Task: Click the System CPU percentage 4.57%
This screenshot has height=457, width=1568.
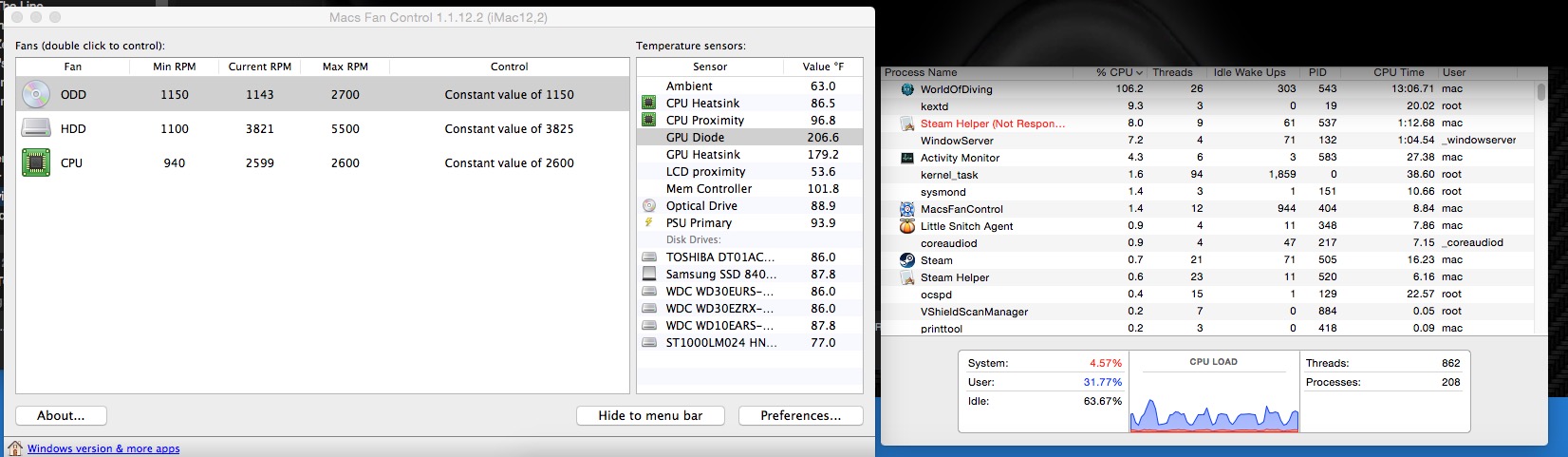Action: click(1106, 363)
